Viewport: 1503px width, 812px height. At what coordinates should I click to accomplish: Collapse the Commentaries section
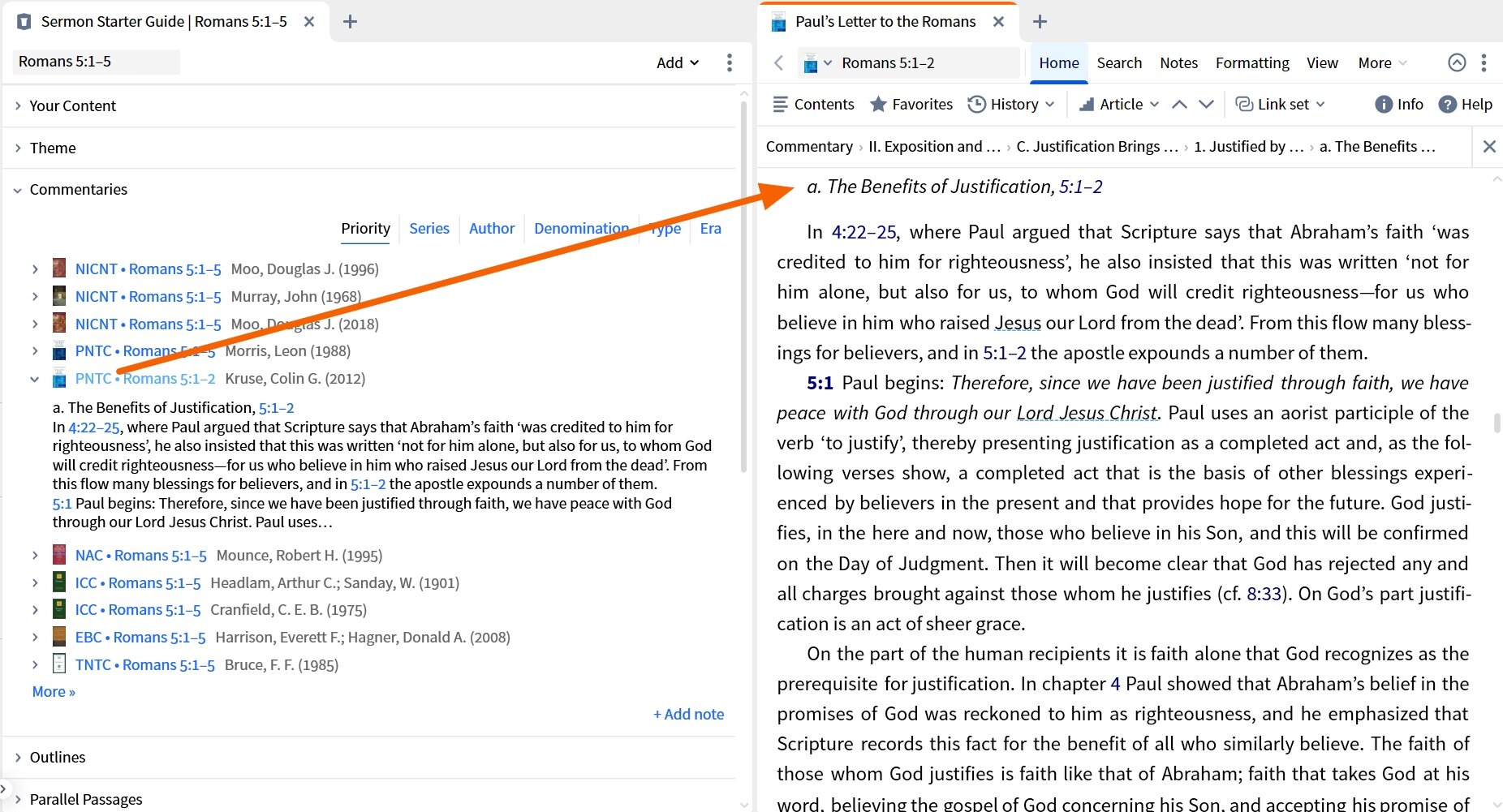[18, 190]
